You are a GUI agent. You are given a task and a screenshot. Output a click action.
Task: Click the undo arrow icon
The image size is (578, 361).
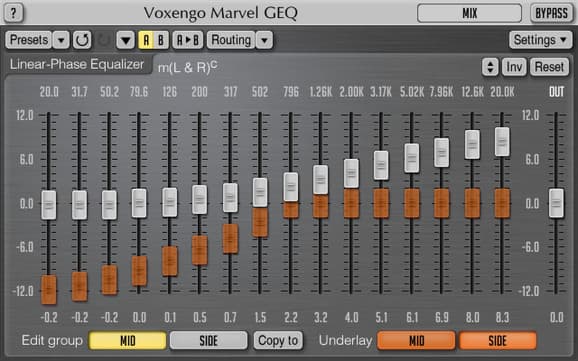pos(82,40)
